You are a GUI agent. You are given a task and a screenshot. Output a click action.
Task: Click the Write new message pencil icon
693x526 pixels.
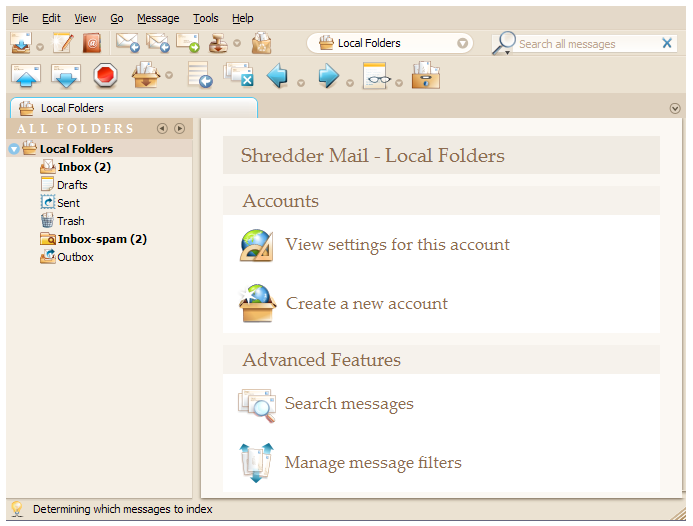point(63,43)
